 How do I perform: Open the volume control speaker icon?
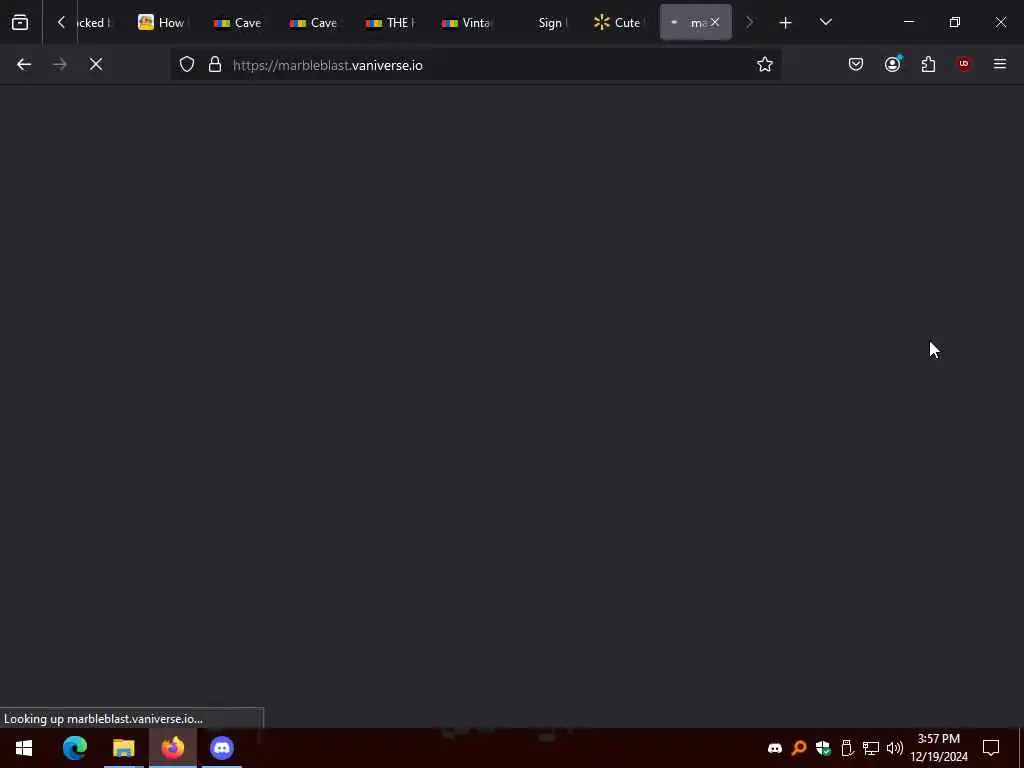[895, 748]
